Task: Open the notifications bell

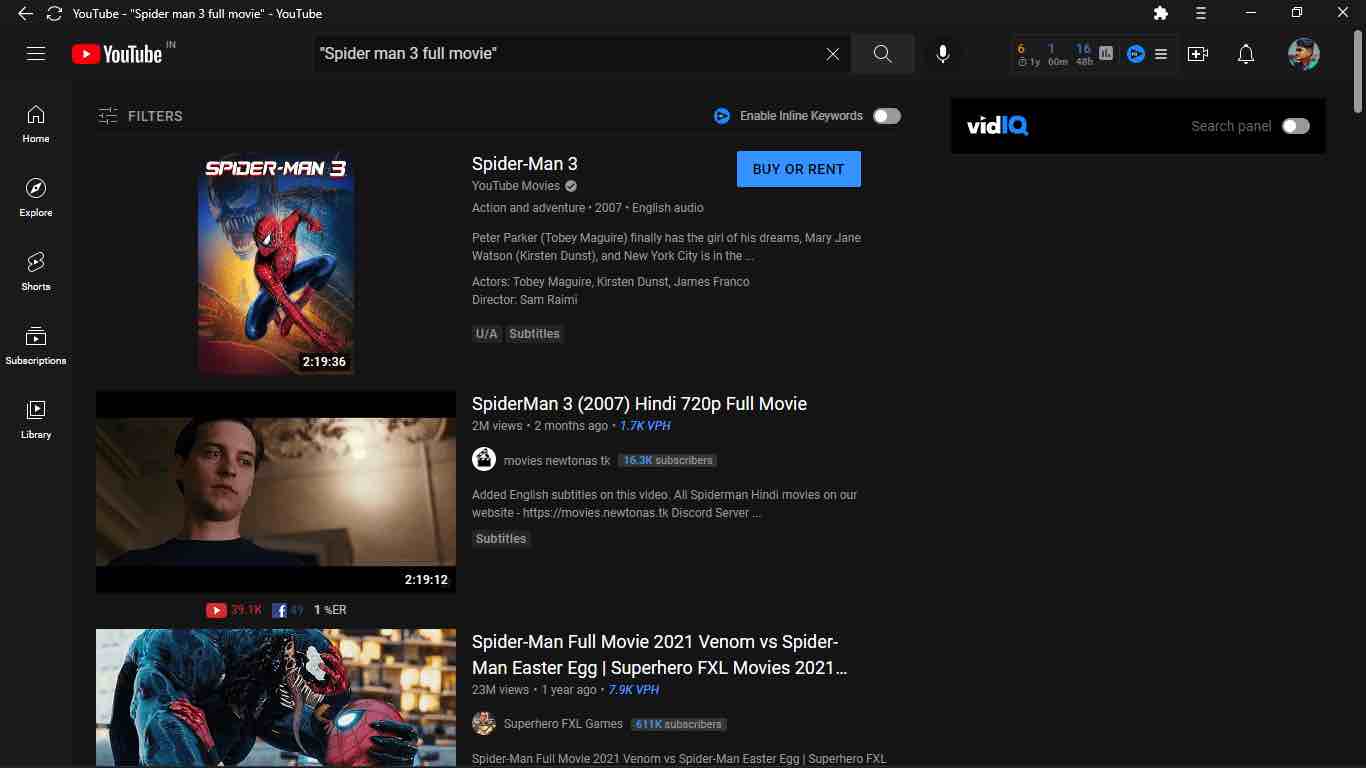Action: [x=1246, y=54]
